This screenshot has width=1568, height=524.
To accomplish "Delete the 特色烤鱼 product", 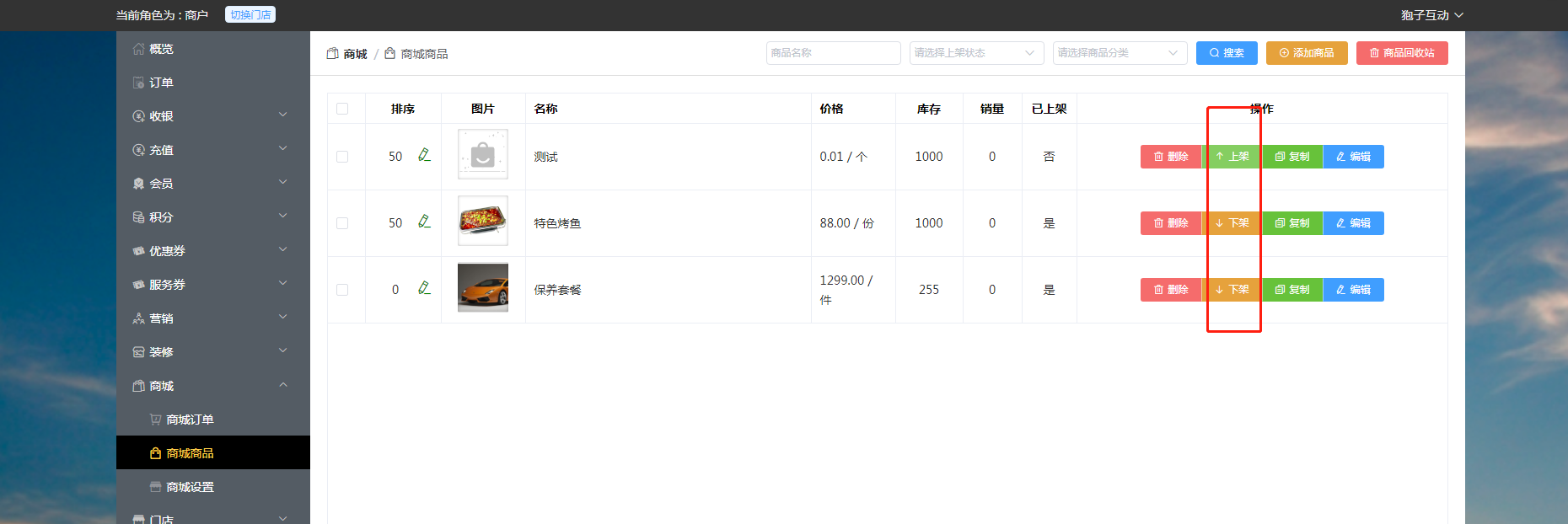I will tap(1171, 223).
